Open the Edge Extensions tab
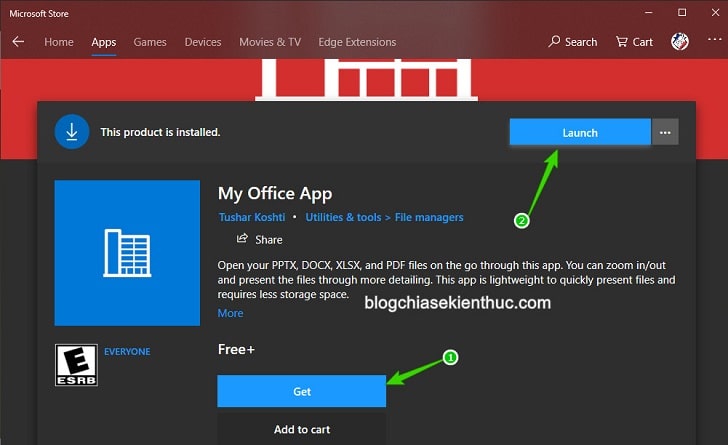 pyautogui.click(x=357, y=42)
